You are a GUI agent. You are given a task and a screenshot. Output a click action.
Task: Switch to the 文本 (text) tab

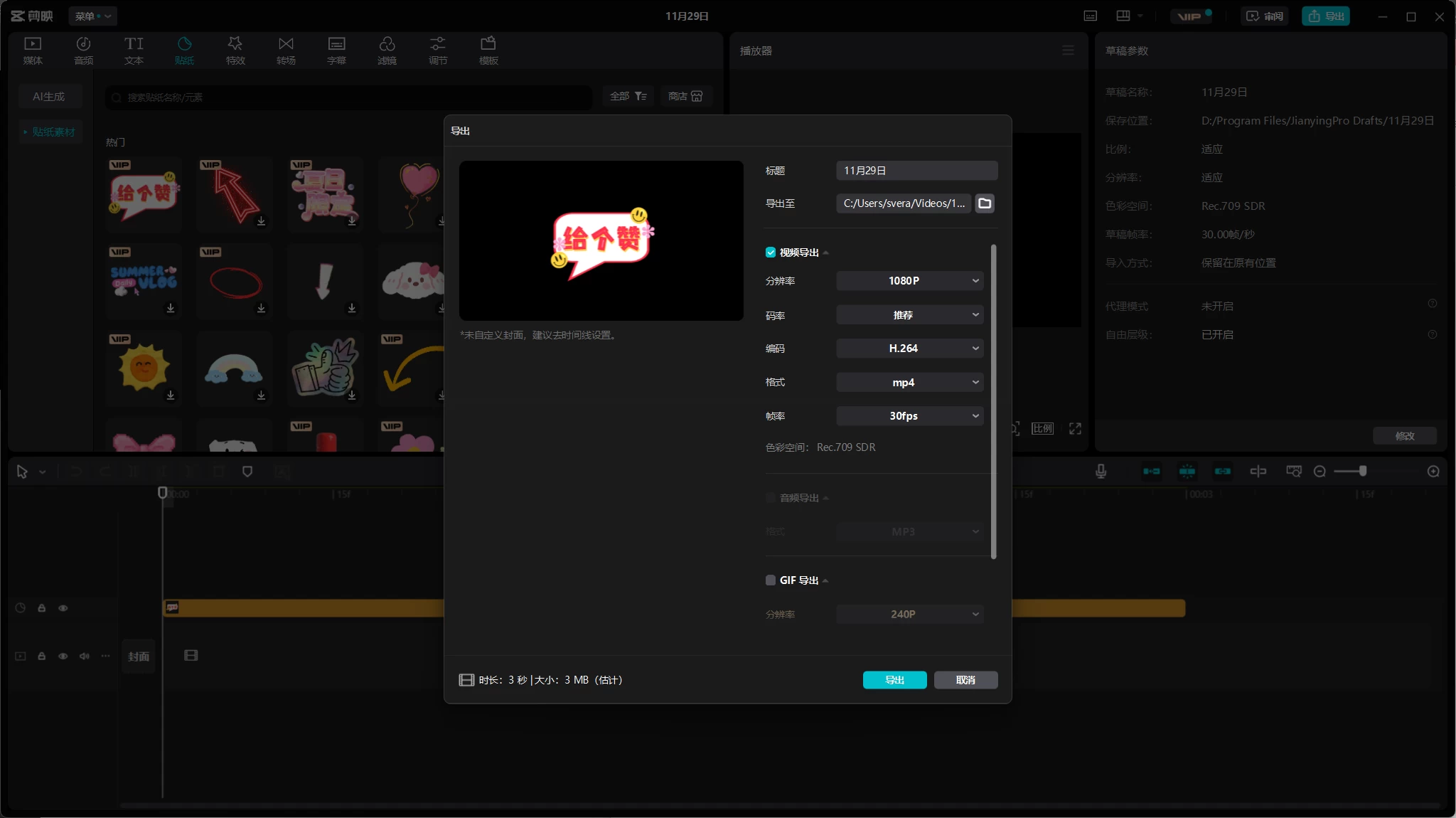134,50
